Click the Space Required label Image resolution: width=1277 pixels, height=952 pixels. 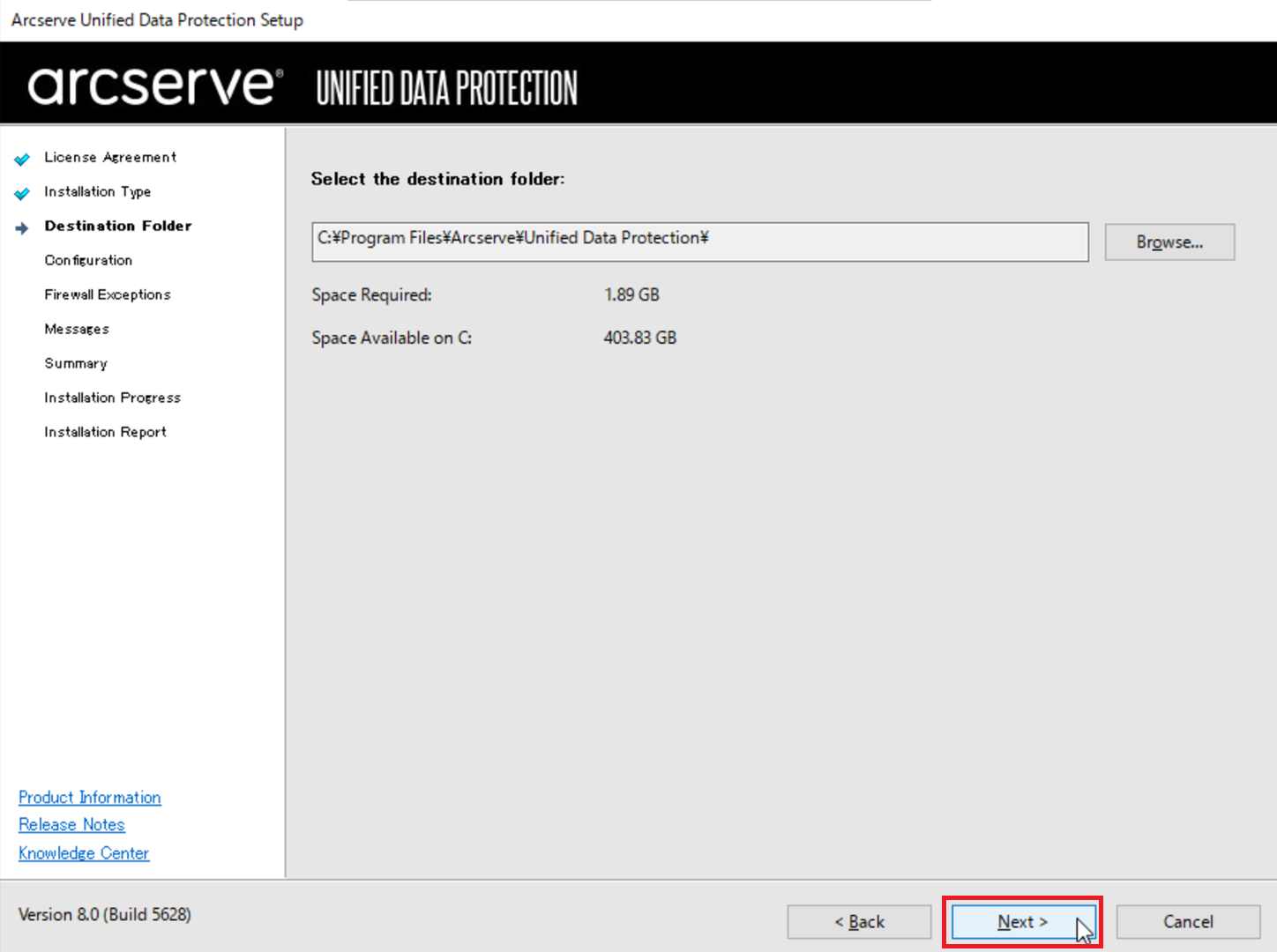click(371, 294)
